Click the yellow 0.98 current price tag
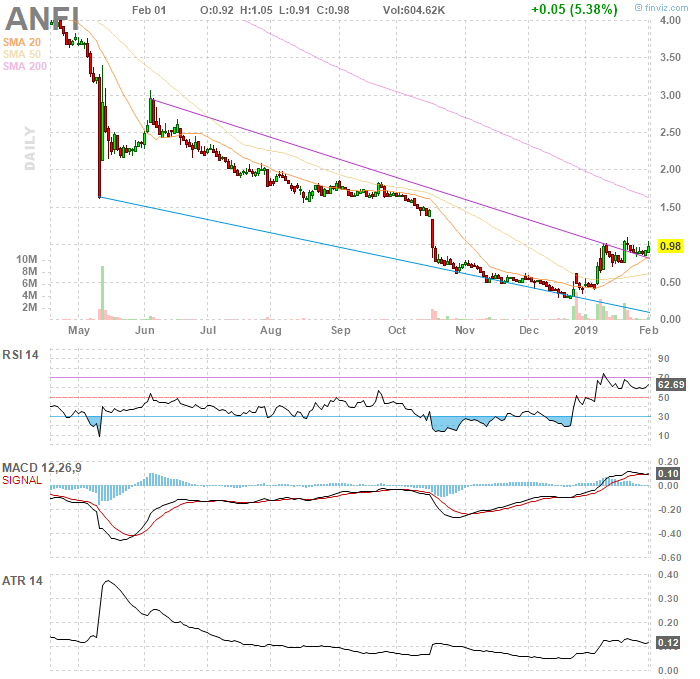700x679 pixels. (x=670, y=246)
